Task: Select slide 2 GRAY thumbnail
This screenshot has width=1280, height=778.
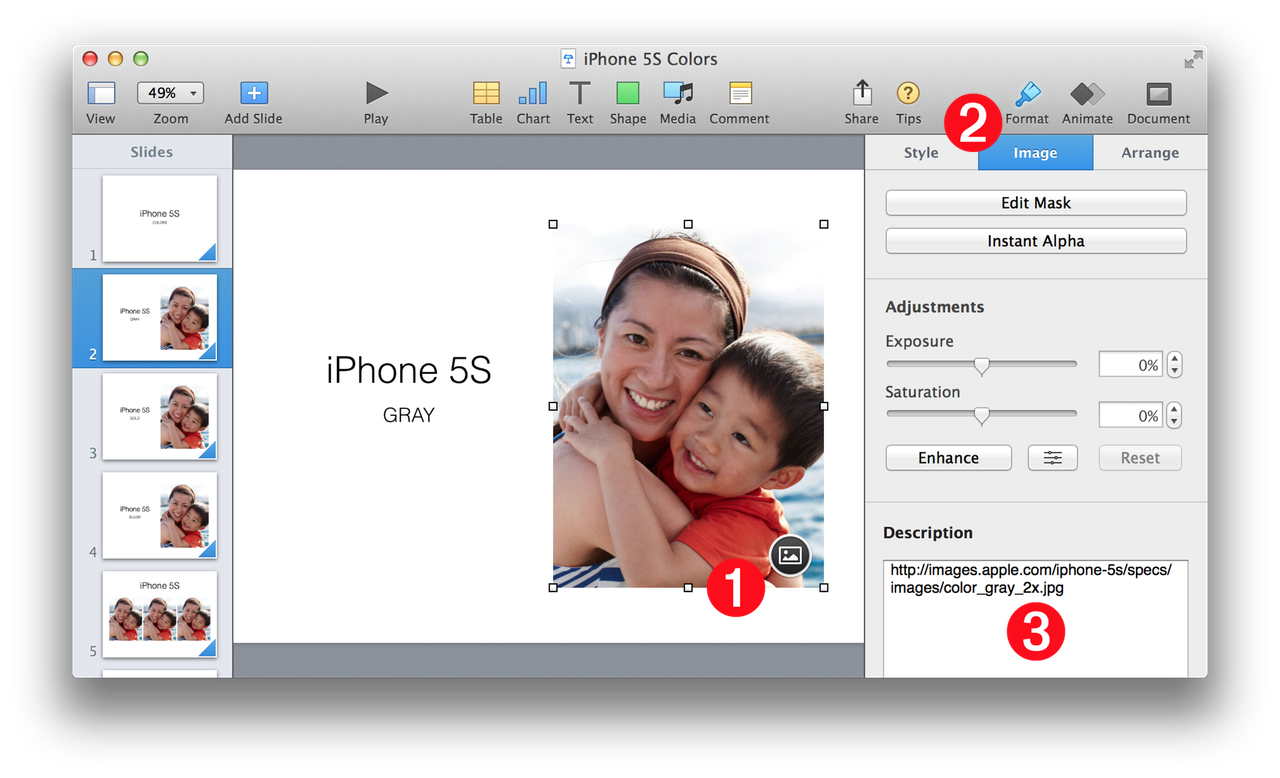Action: 160,317
